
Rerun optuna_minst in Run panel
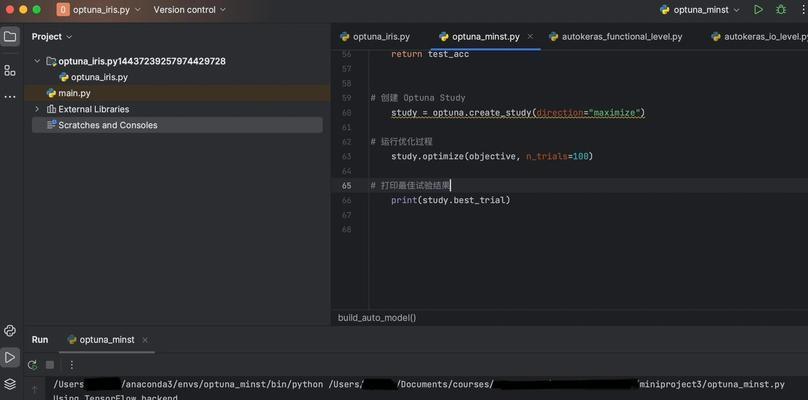(x=32, y=365)
